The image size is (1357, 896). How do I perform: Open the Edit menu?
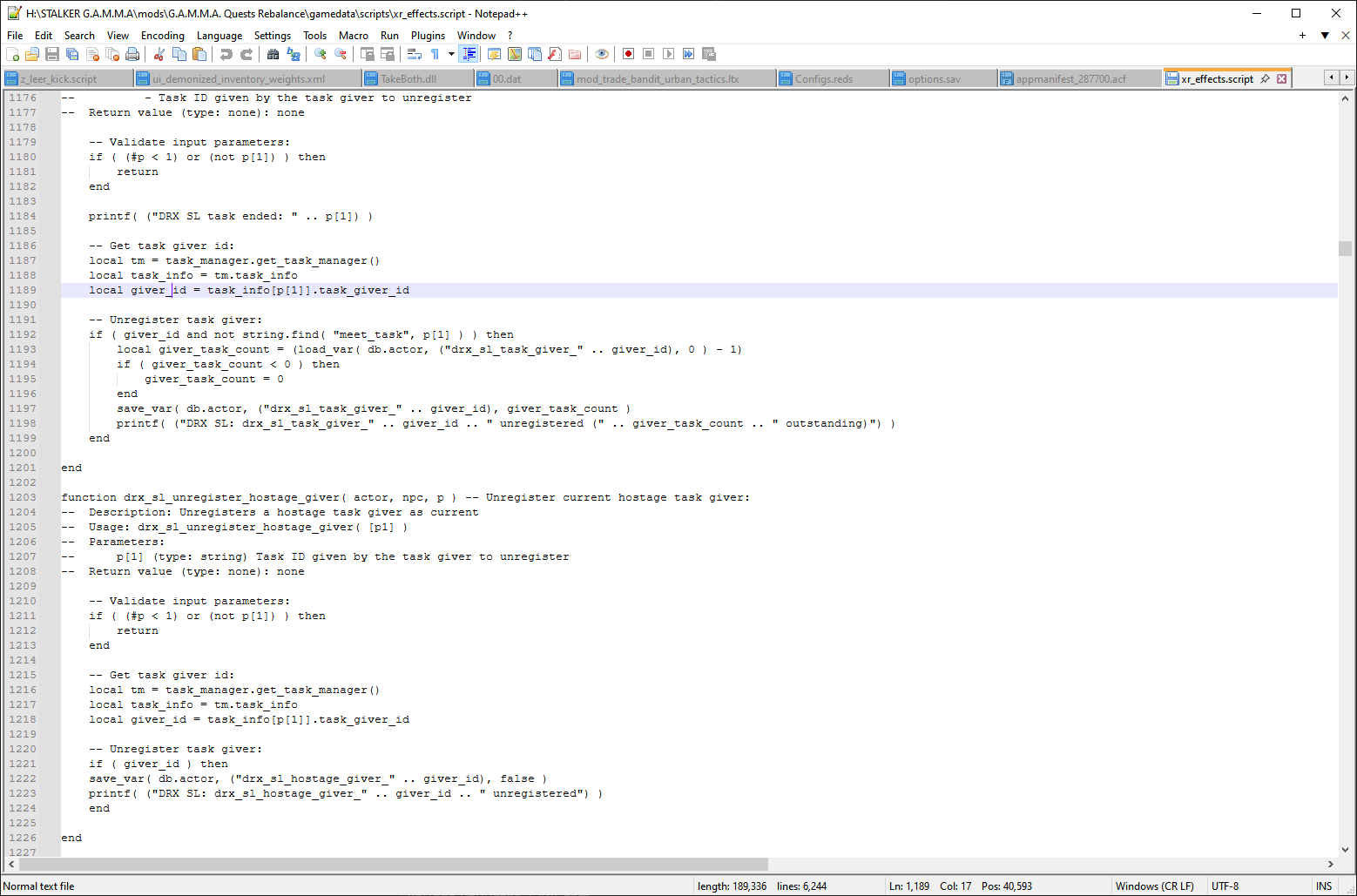(44, 36)
